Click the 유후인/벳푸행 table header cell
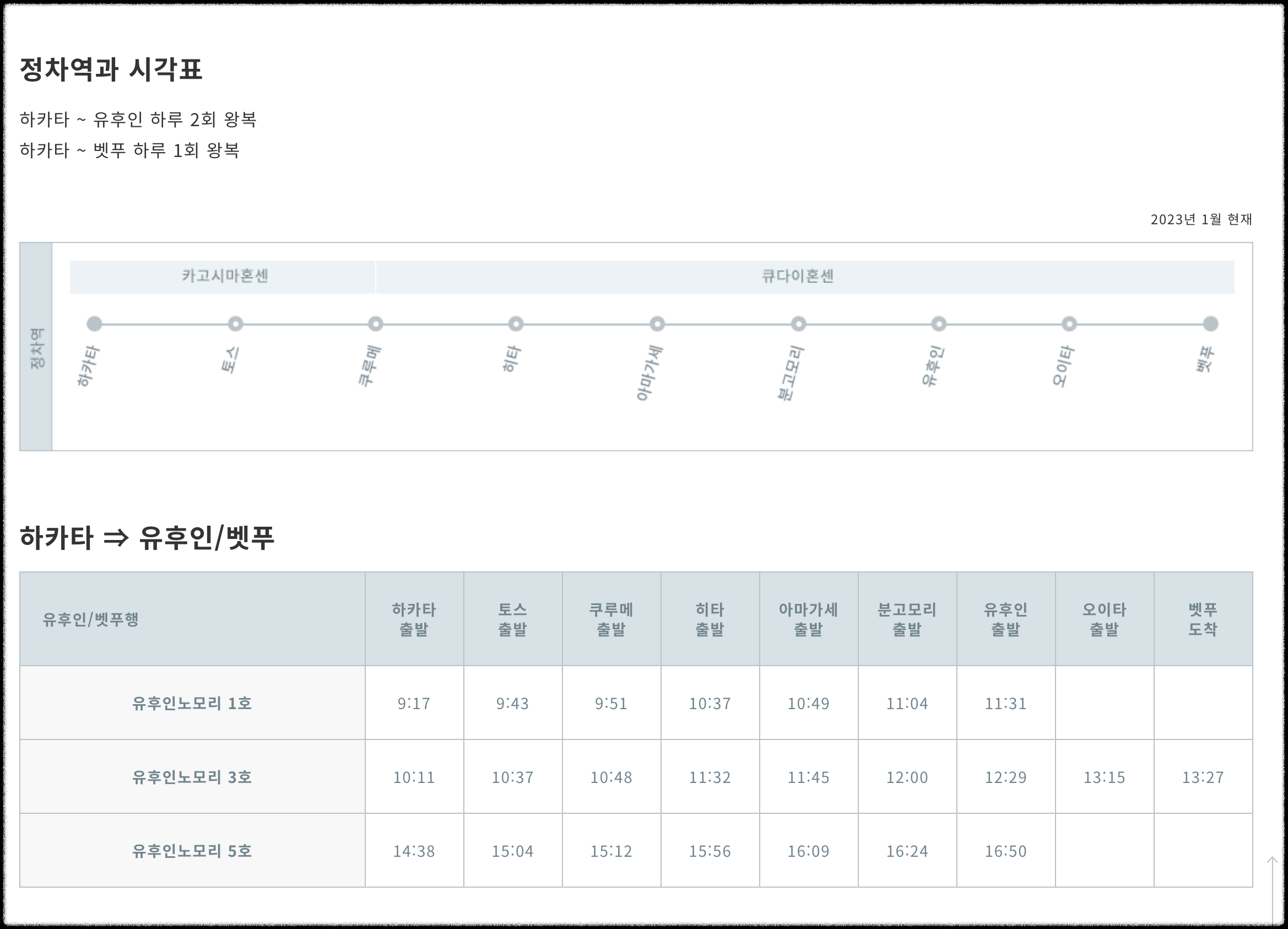 [x=192, y=619]
